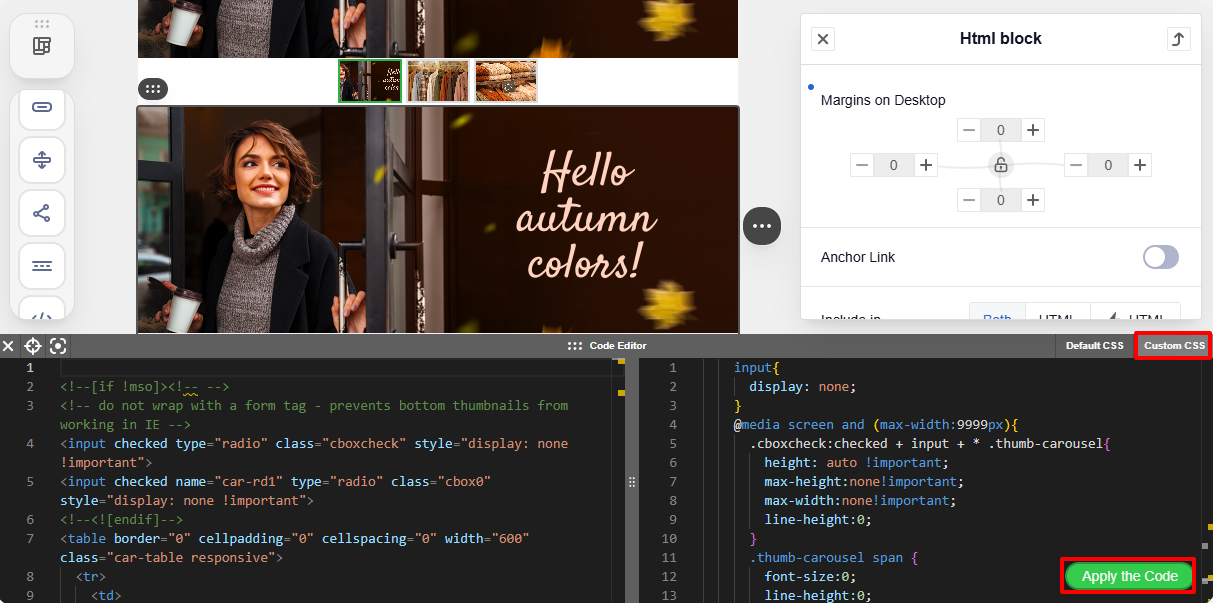Click the '@media screen and' CSS line
The image size is (1213, 603).
(x=875, y=424)
